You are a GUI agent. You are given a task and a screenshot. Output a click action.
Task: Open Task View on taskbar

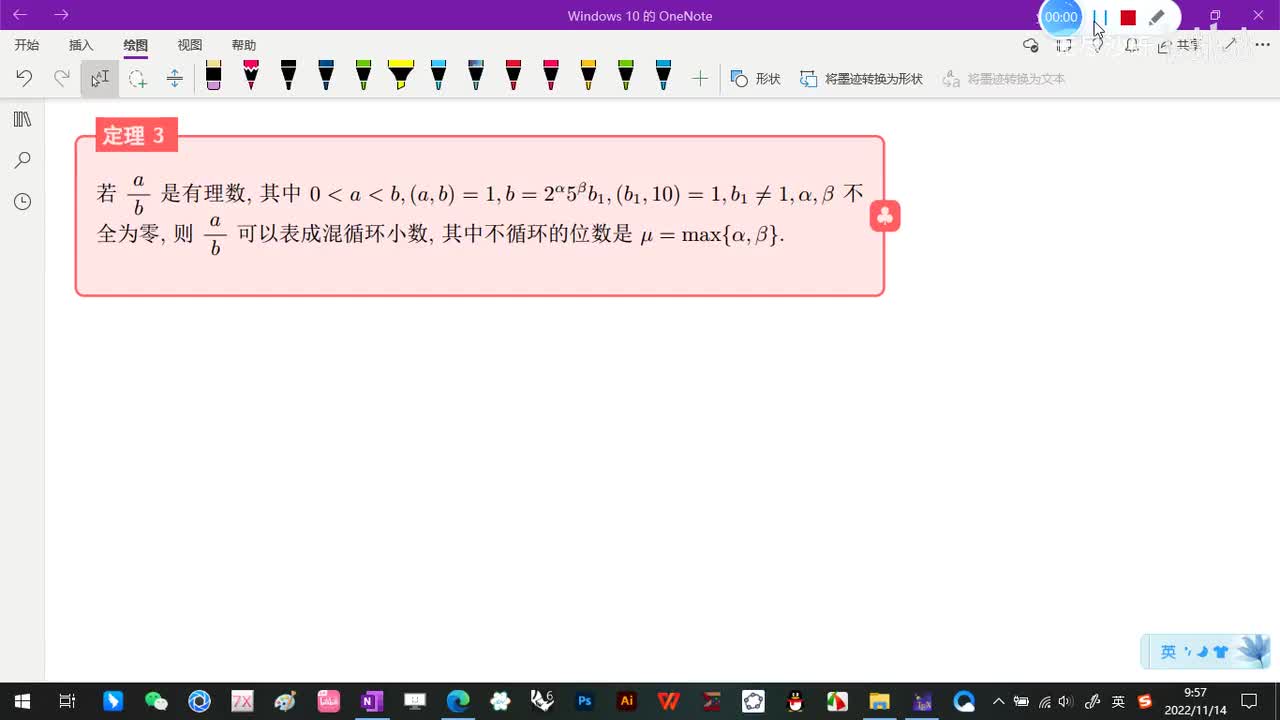click(67, 701)
